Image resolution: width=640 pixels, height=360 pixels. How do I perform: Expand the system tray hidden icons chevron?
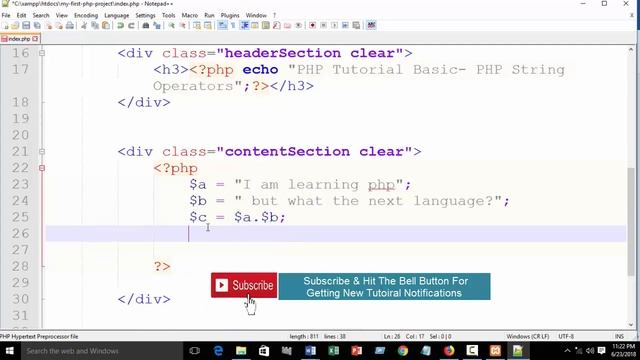coord(567,351)
